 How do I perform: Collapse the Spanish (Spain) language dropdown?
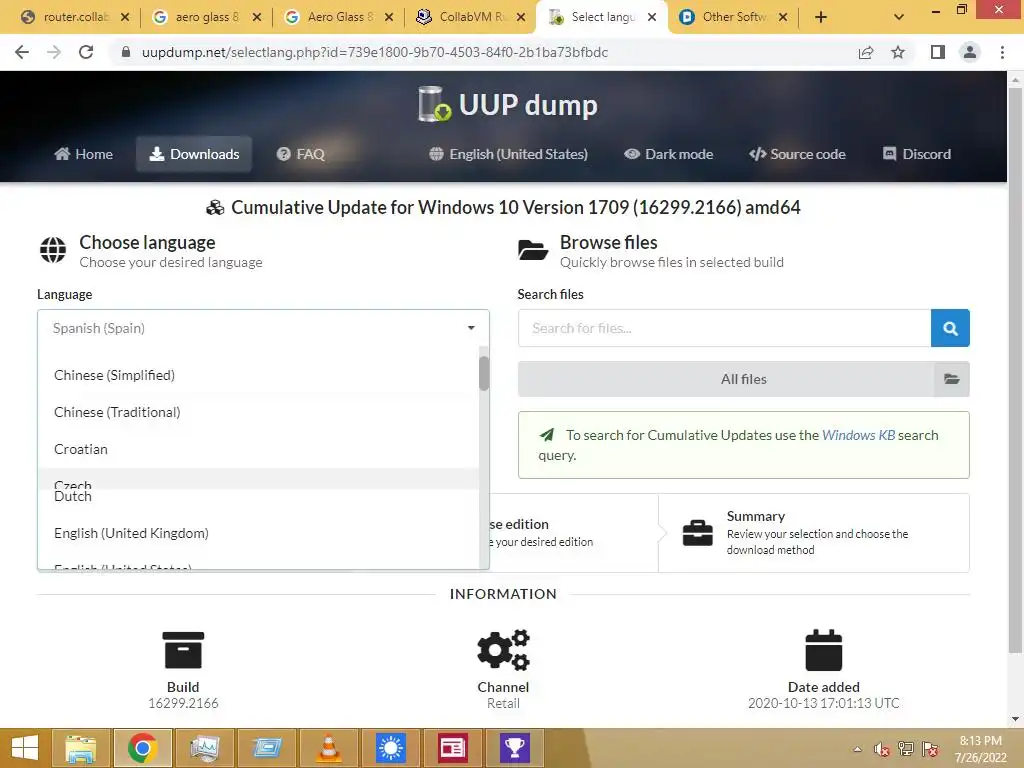click(x=263, y=328)
